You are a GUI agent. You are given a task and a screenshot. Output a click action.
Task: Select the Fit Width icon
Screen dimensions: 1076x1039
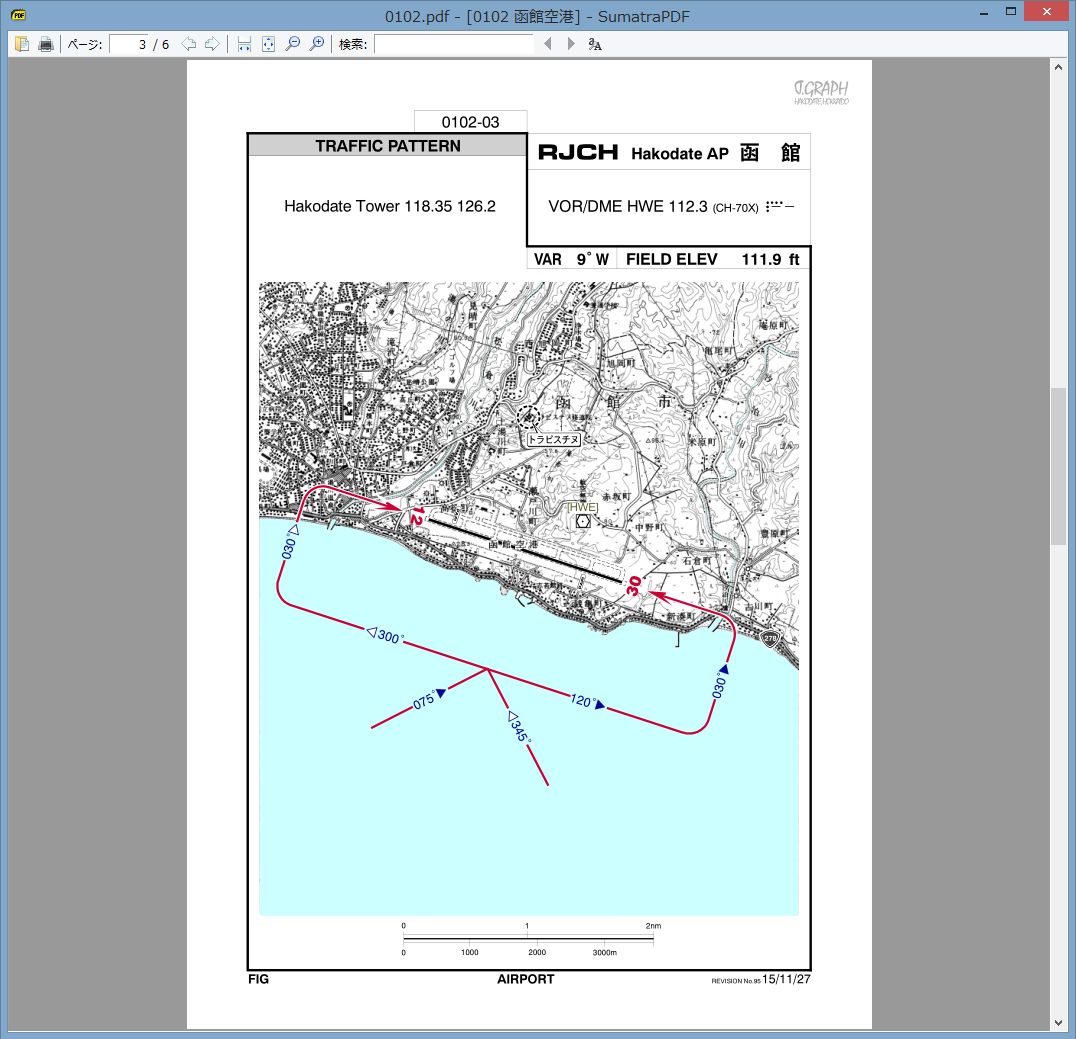(x=244, y=44)
